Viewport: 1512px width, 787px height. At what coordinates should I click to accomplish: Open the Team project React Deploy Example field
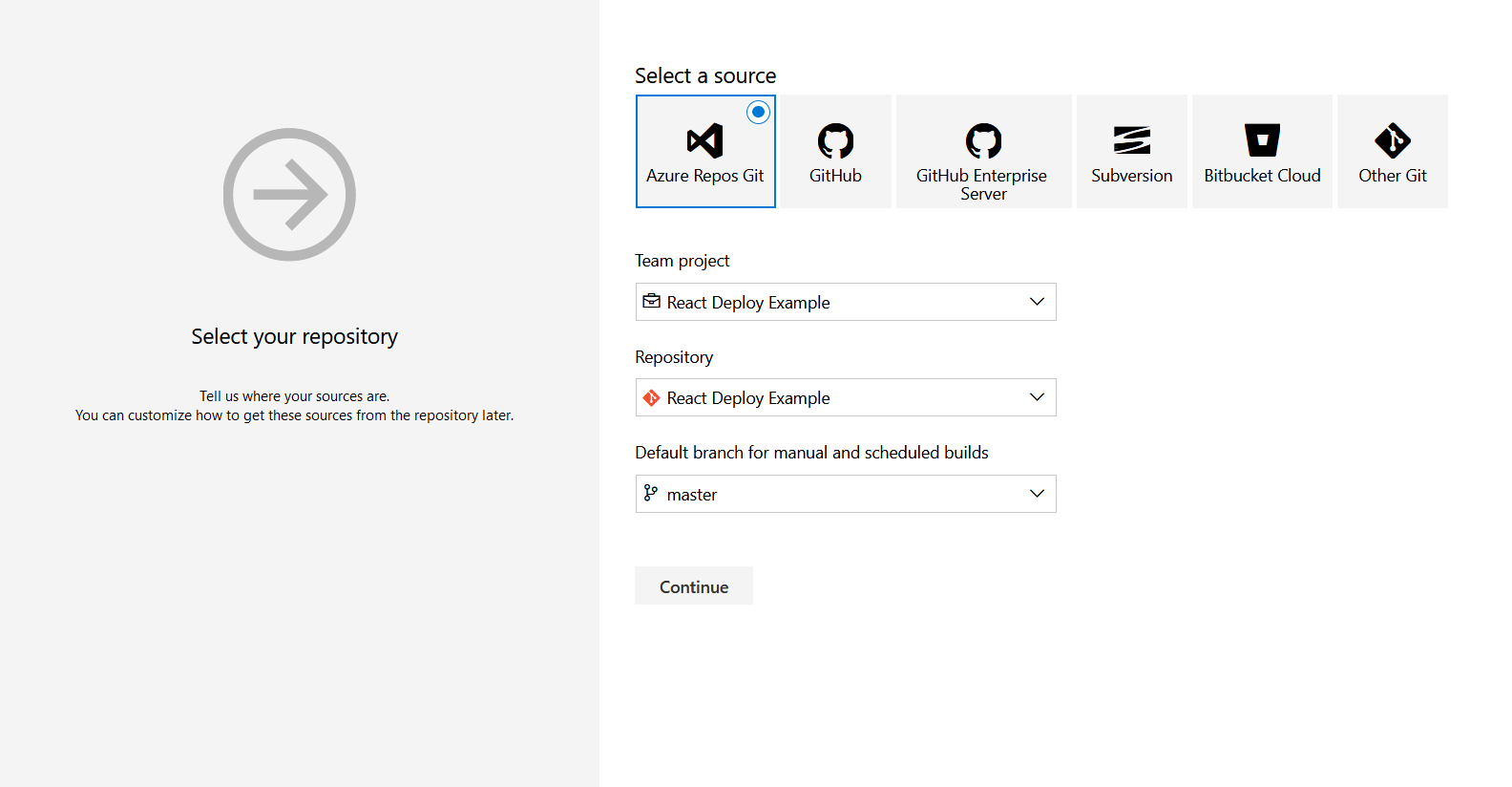point(846,302)
